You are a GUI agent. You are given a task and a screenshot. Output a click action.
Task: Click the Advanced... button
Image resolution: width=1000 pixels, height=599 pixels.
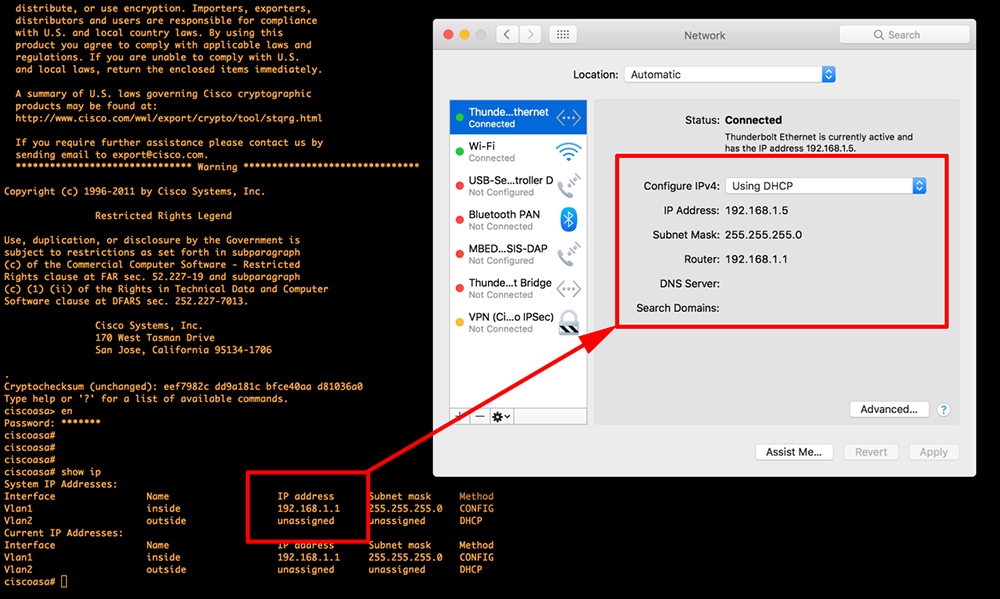point(888,410)
